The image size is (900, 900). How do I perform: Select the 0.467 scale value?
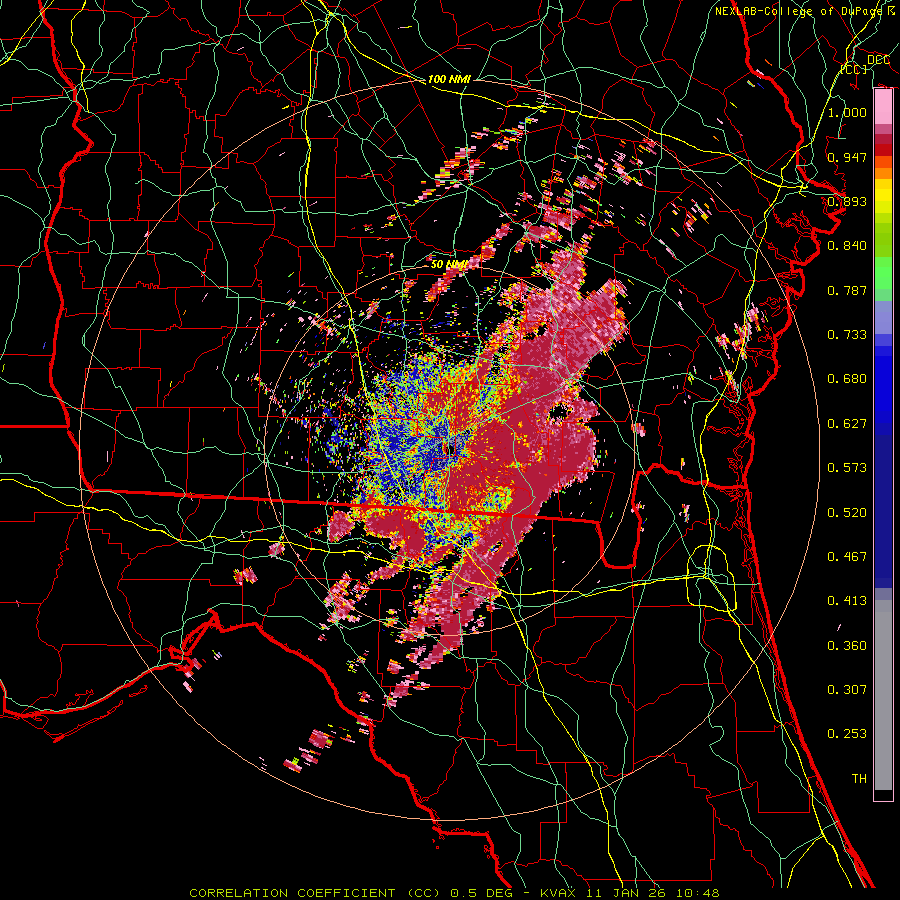point(847,557)
